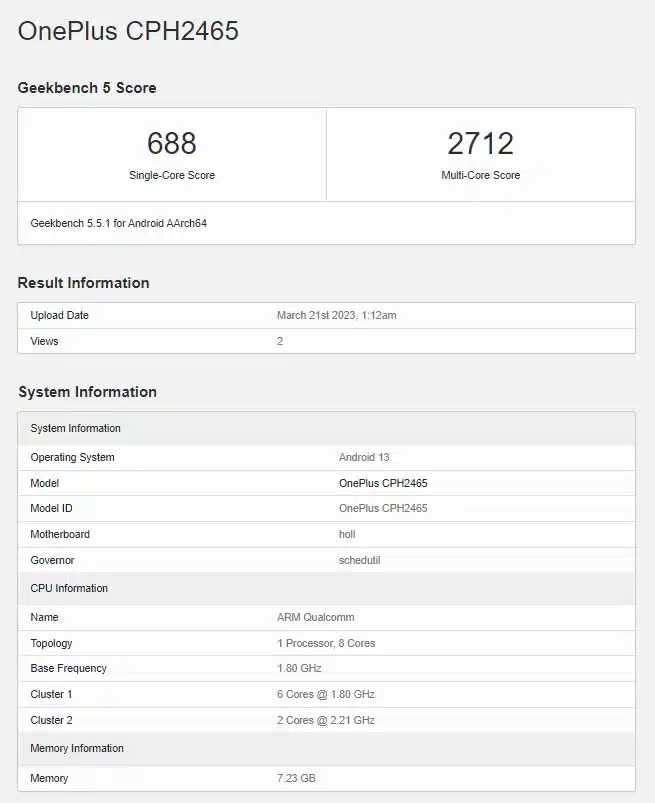Click the CPU Name label
Image resolution: width=655 pixels, height=803 pixels.
pos(44,617)
